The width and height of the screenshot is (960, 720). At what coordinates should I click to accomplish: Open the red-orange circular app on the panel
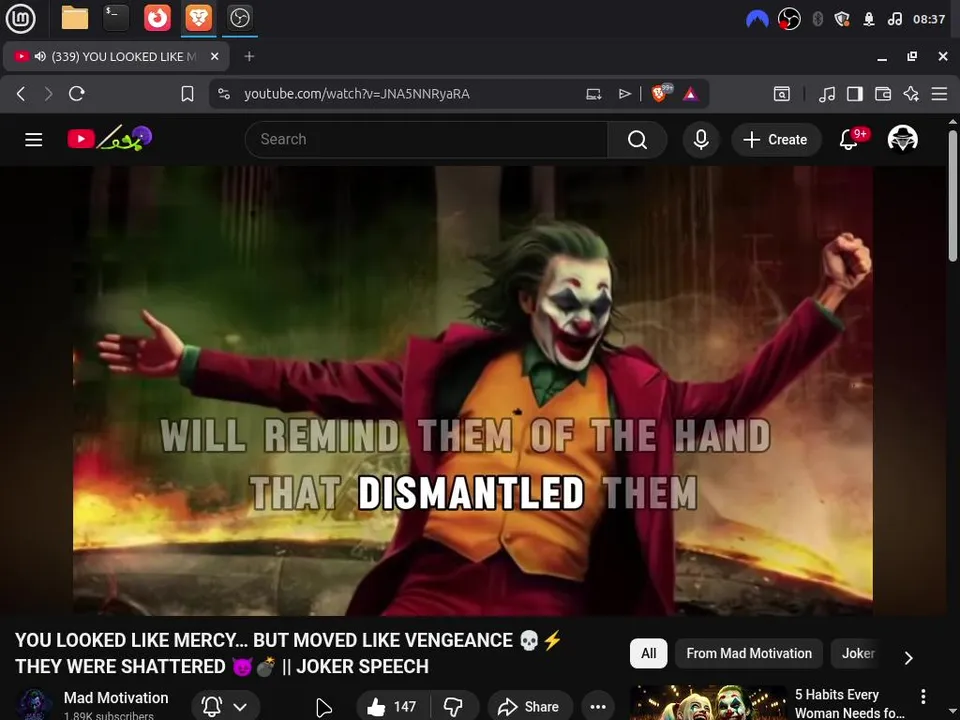pyautogui.click(x=157, y=18)
